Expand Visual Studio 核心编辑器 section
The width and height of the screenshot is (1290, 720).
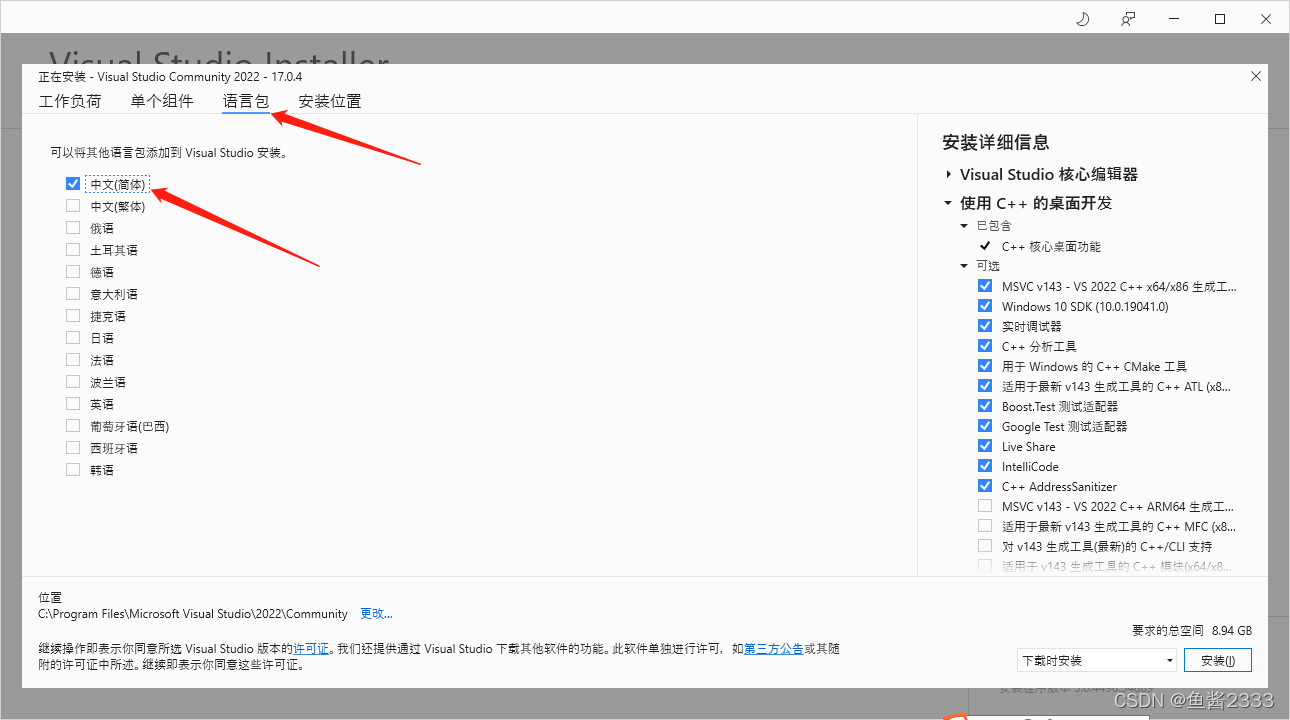pyautogui.click(x=948, y=175)
